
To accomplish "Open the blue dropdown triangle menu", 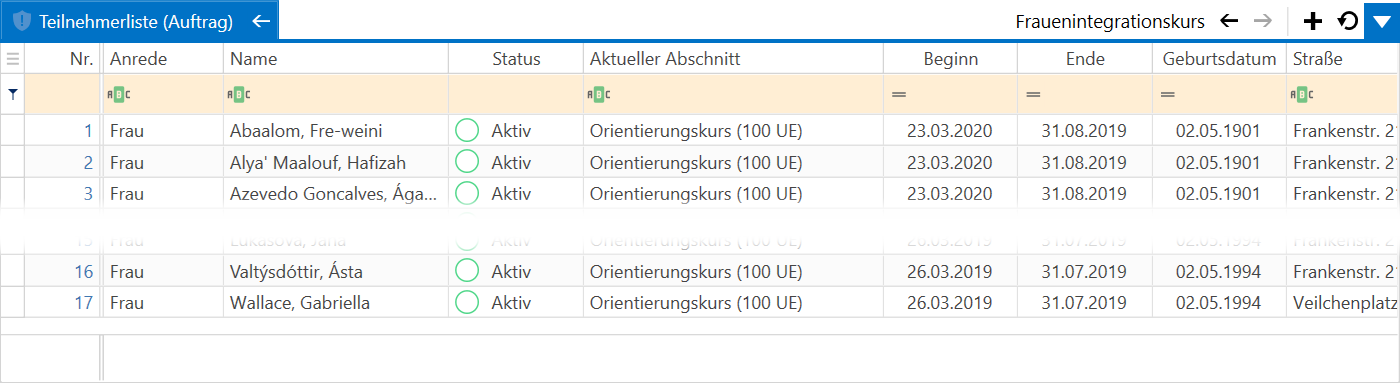I will click(x=1382, y=21).
